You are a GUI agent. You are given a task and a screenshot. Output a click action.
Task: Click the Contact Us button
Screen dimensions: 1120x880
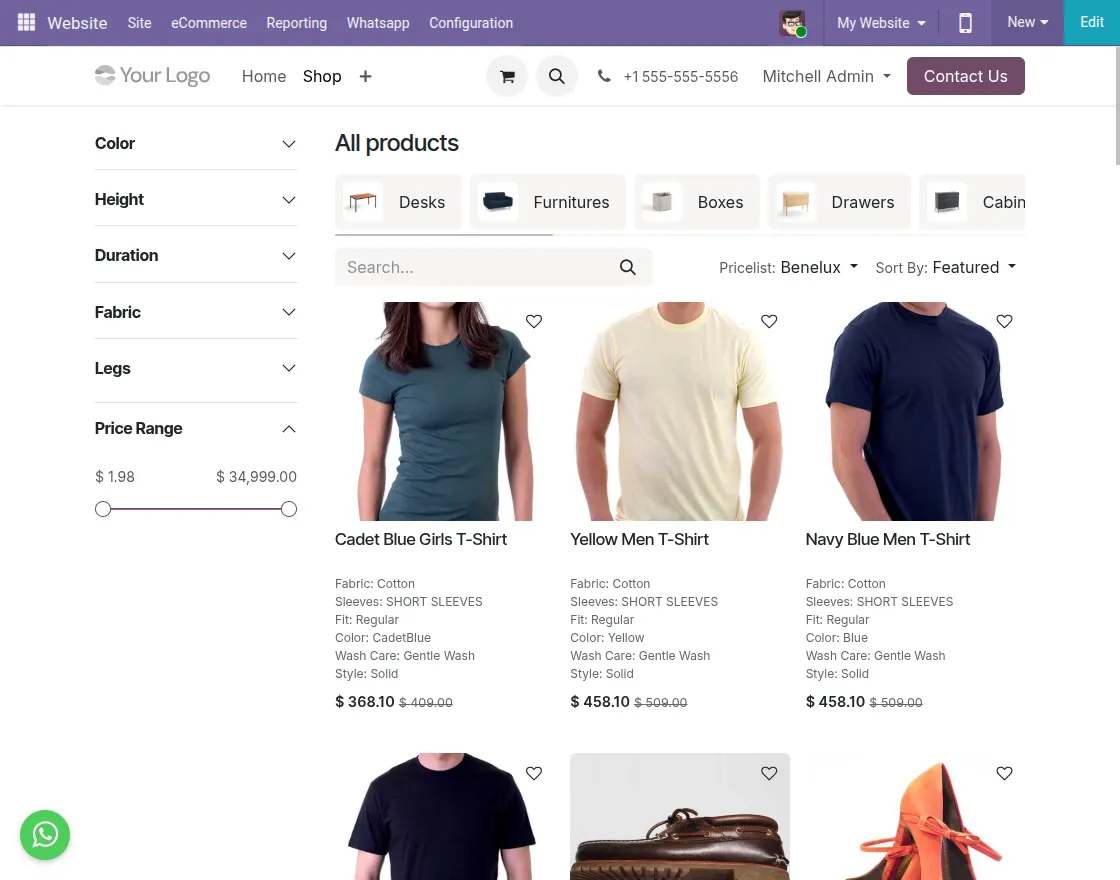tap(965, 76)
